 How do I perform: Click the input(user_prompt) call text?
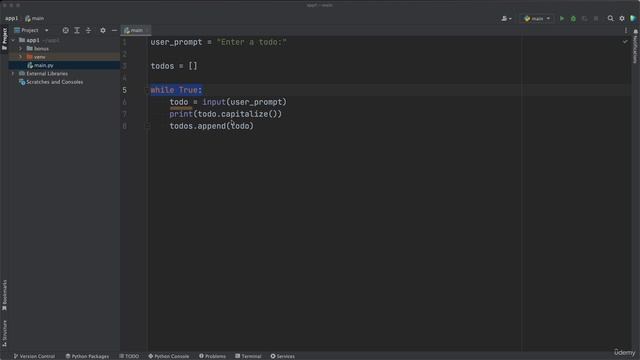(x=244, y=102)
